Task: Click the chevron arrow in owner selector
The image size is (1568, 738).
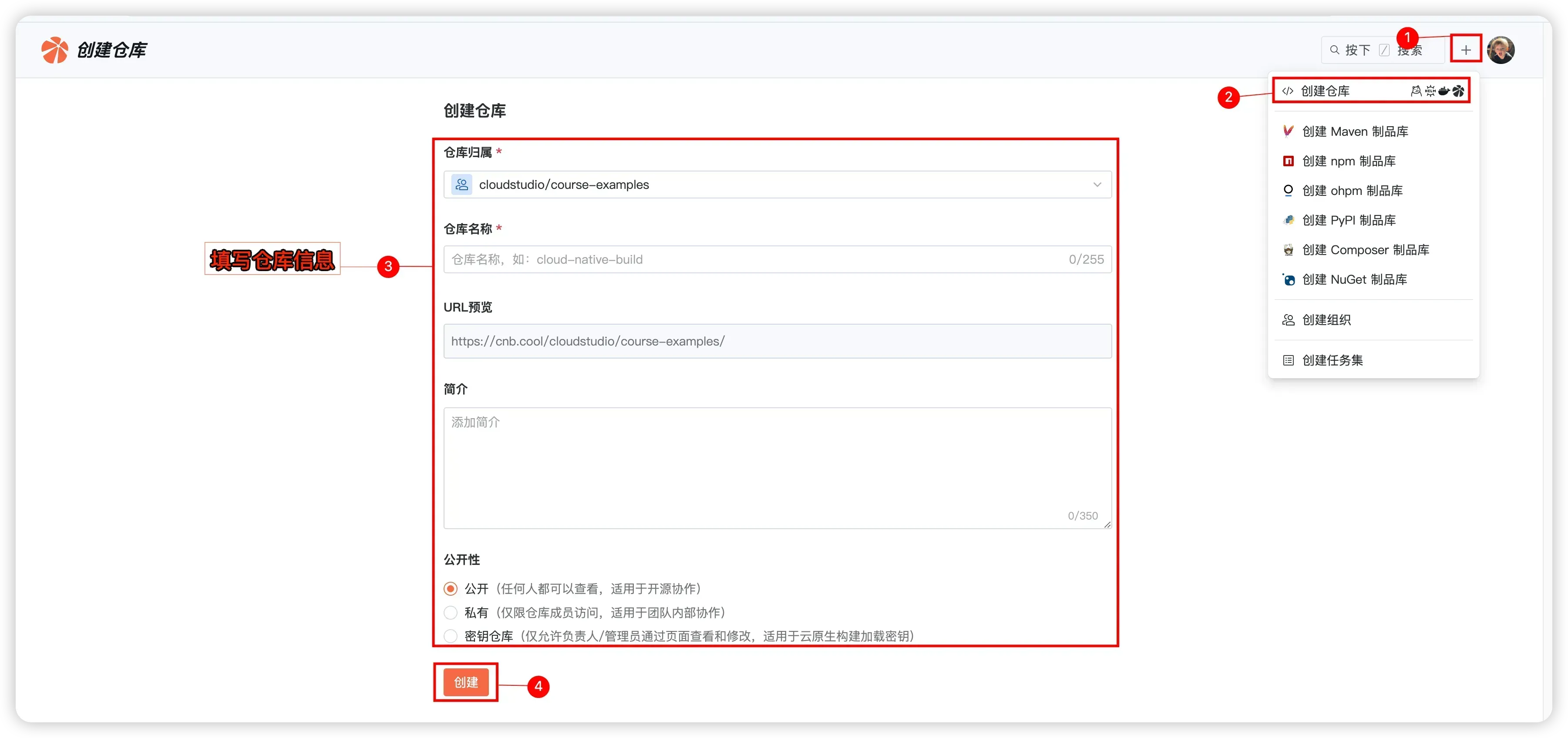Action: pyautogui.click(x=1097, y=184)
